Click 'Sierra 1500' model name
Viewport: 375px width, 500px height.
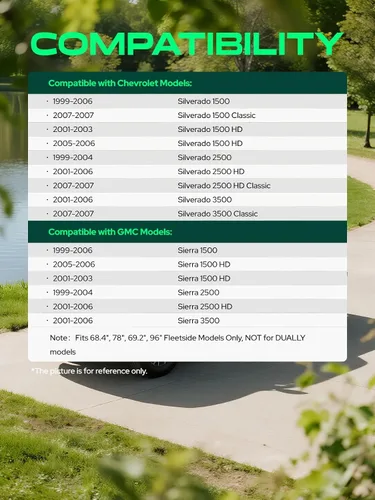tap(197, 250)
